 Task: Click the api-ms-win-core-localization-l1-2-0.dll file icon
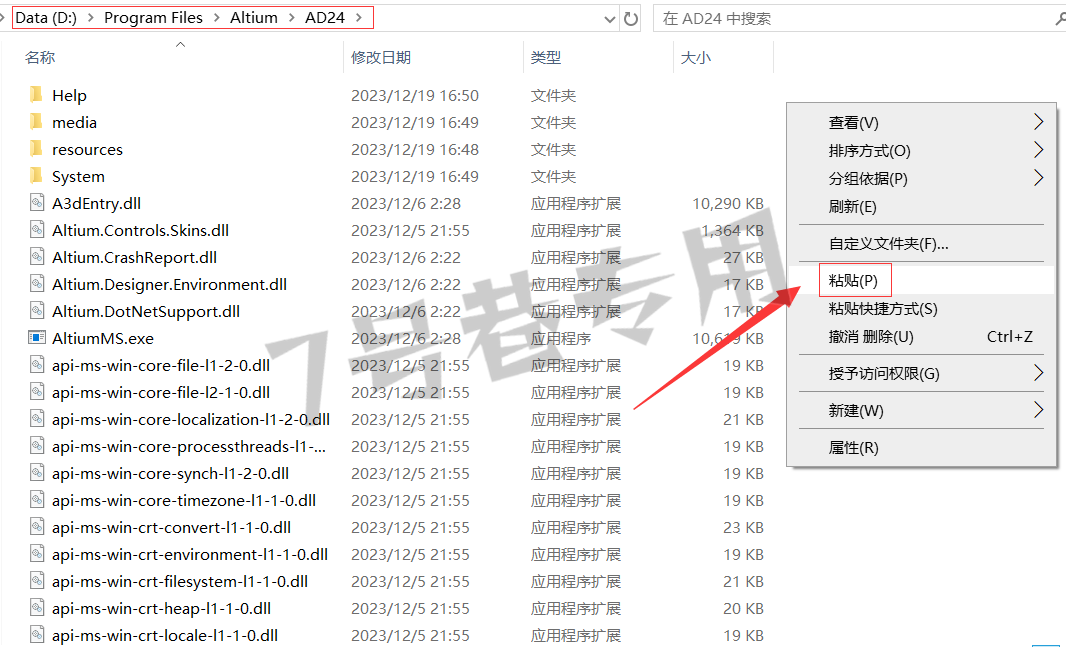click(x=37, y=419)
